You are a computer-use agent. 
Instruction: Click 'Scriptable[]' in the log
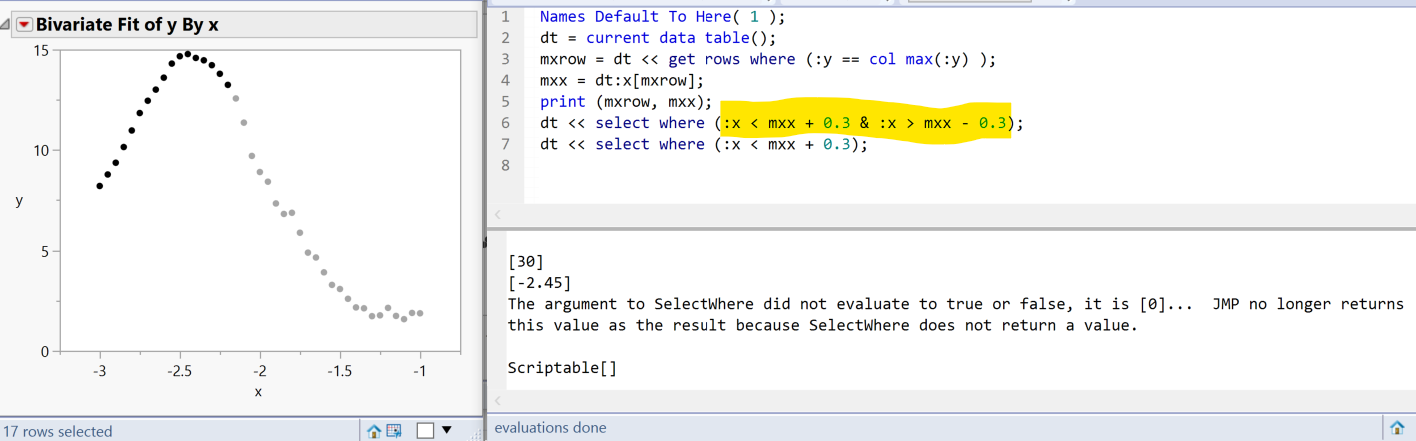pos(562,367)
